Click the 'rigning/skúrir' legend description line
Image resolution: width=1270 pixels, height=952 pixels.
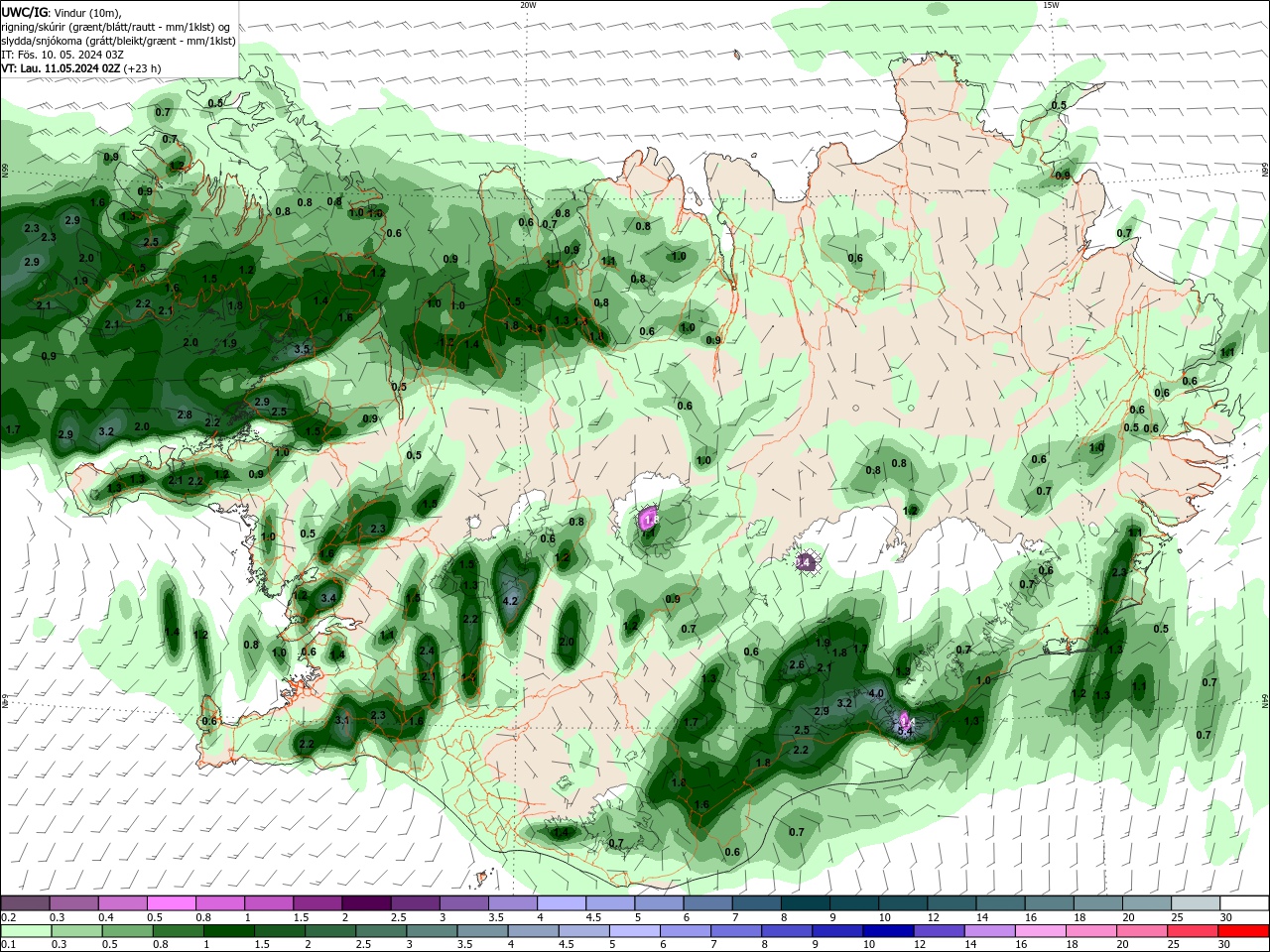point(118,27)
